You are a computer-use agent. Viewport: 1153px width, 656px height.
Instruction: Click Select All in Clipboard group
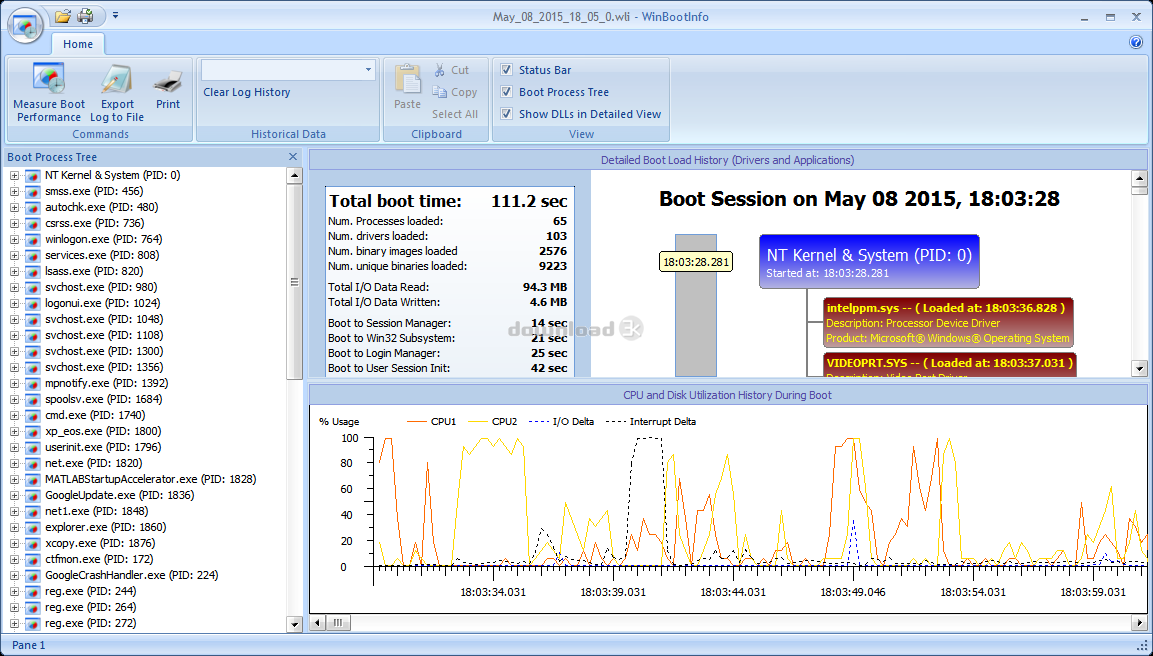coord(455,114)
